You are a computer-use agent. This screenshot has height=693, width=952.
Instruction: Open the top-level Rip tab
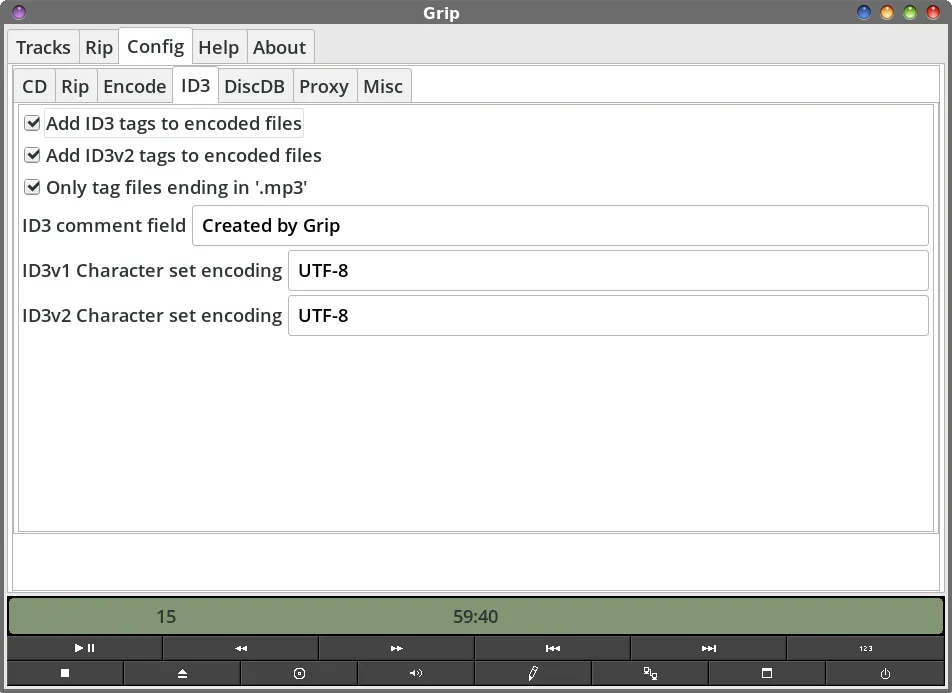coord(99,47)
